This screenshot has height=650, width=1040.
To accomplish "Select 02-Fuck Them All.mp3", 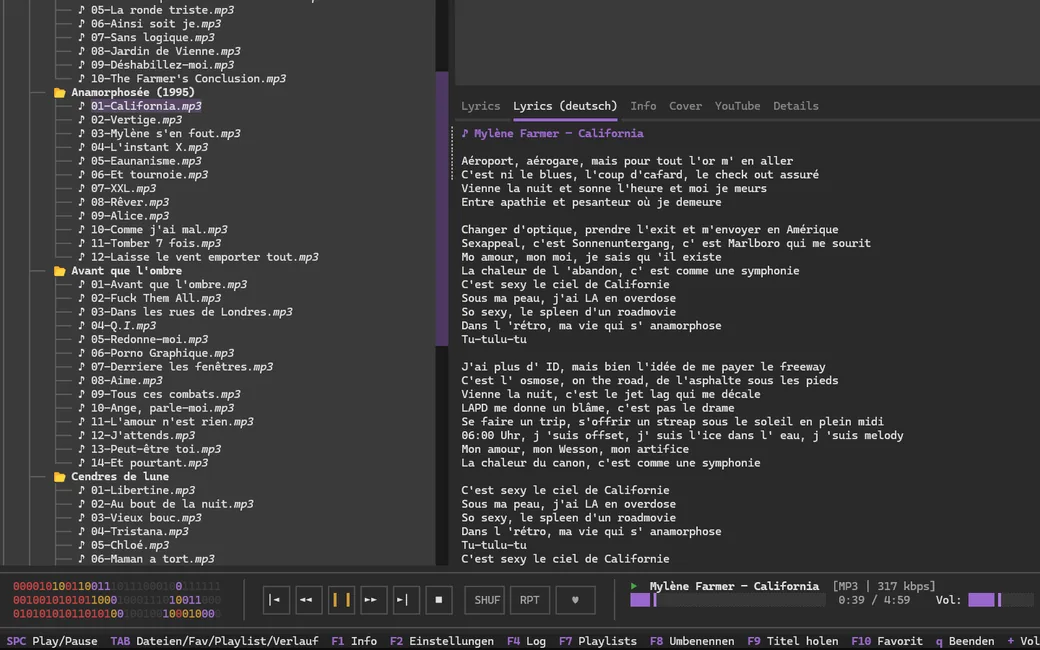I will [156, 298].
